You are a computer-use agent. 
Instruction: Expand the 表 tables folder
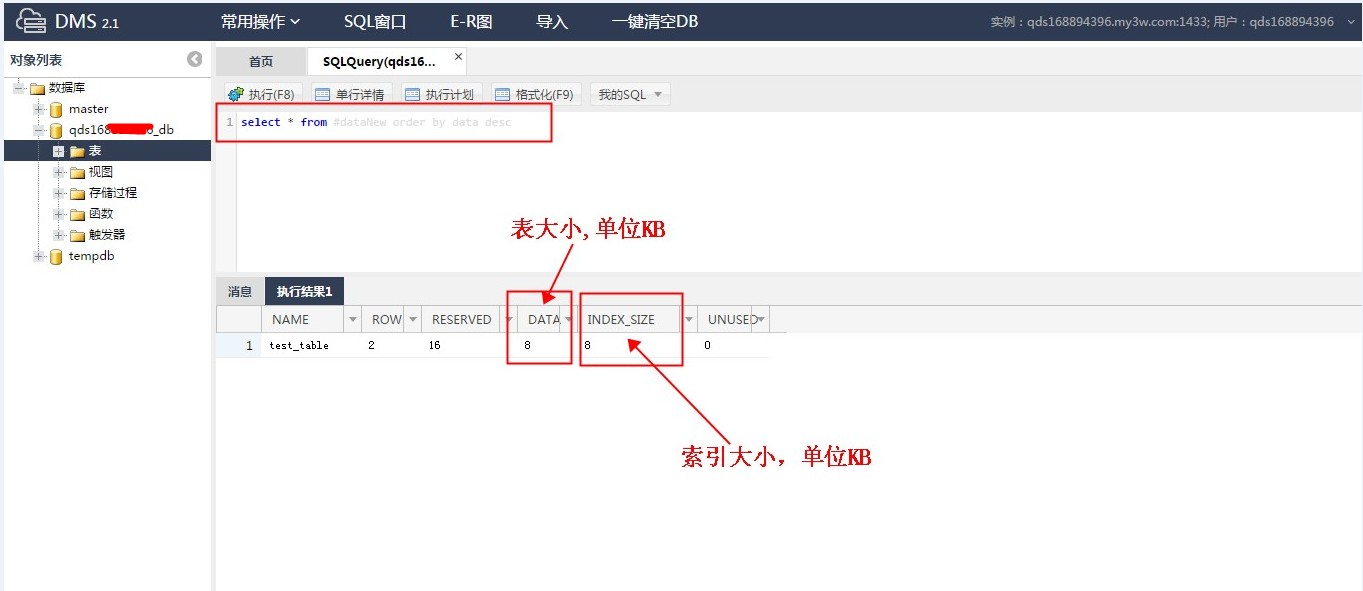coord(59,151)
